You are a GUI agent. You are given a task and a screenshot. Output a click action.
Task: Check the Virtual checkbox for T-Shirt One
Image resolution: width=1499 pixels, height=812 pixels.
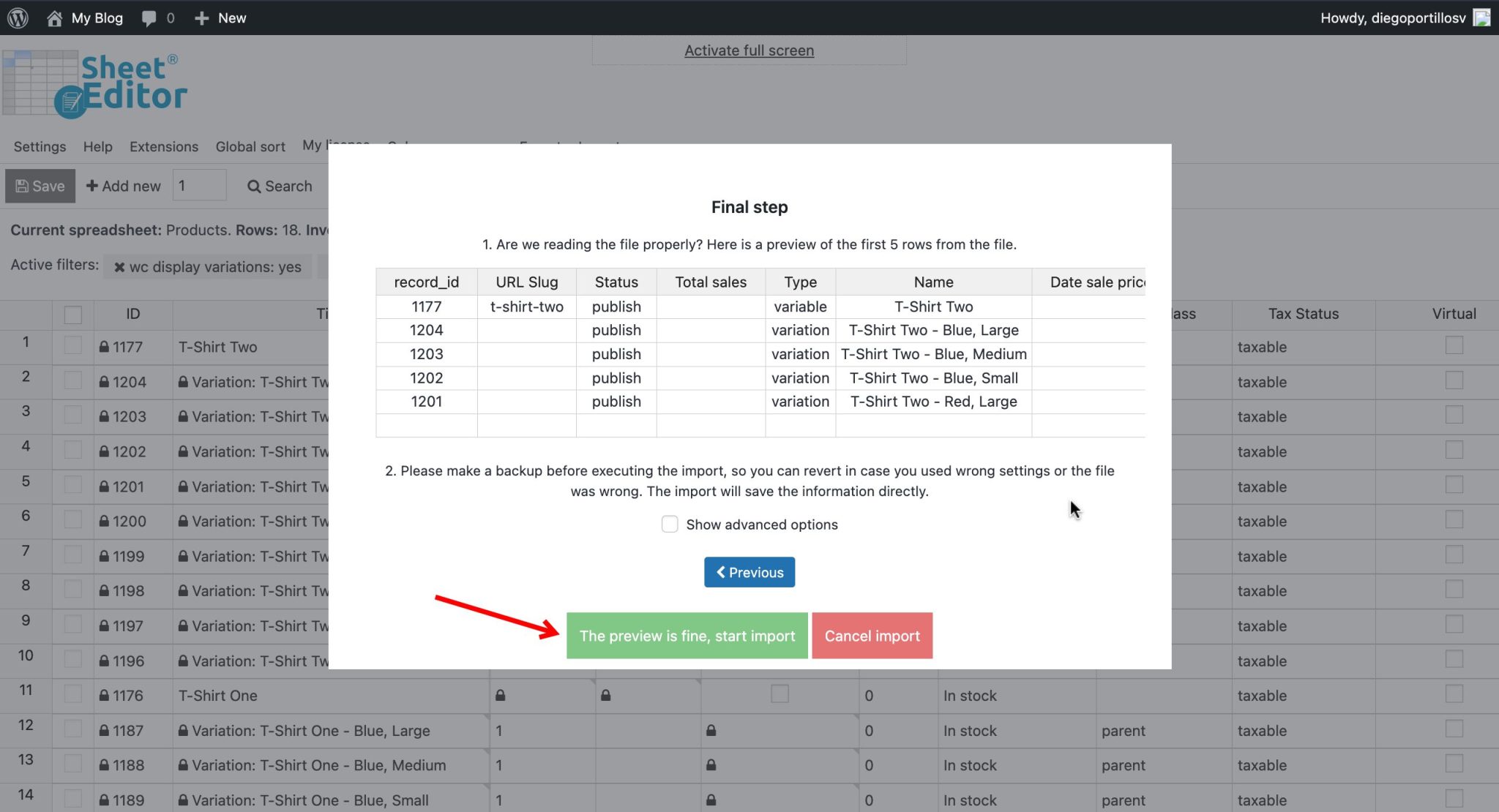[x=1453, y=695]
